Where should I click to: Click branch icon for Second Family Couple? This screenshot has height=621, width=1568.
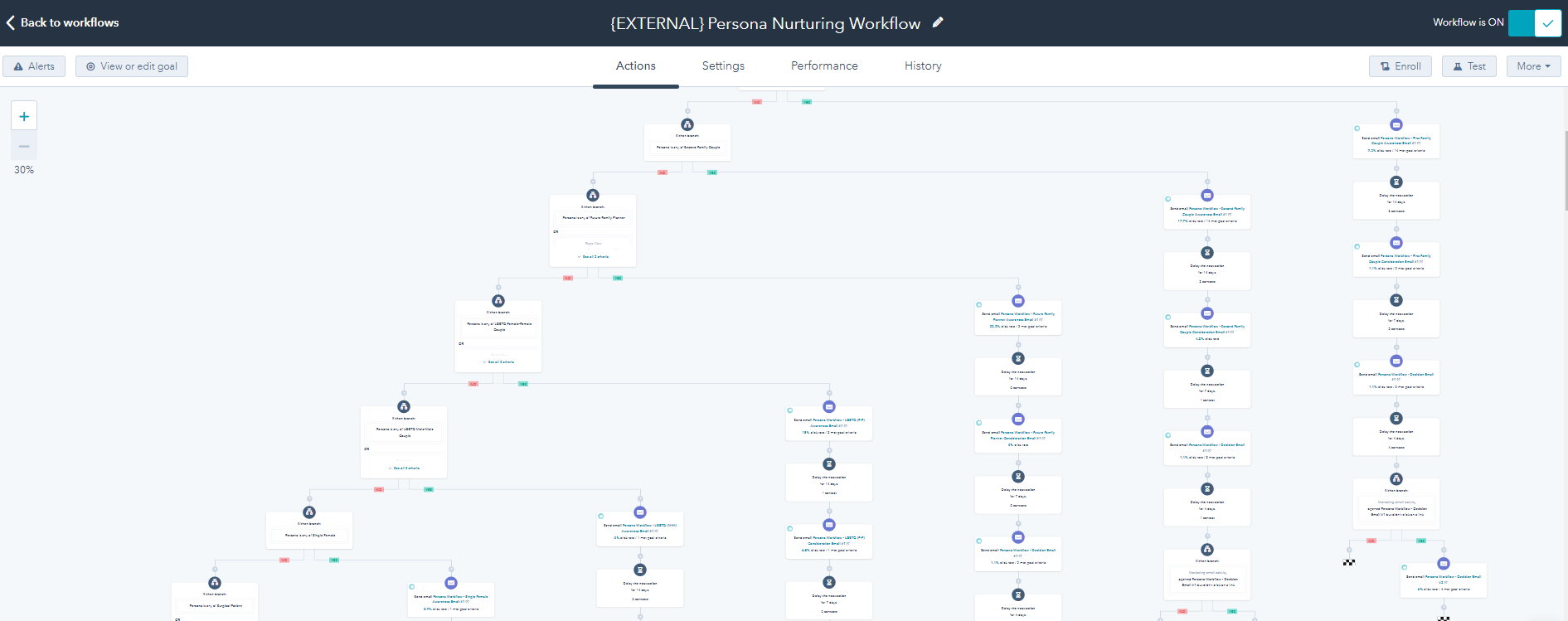click(687, 124)
